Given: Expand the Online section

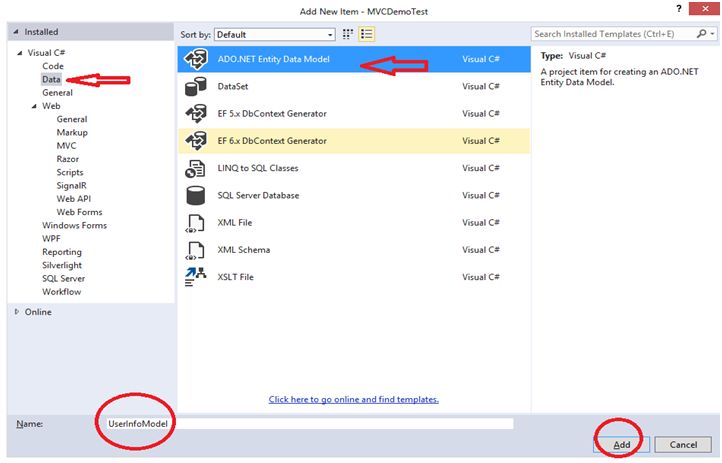Looking at the screenshot, I should [17, 312].
